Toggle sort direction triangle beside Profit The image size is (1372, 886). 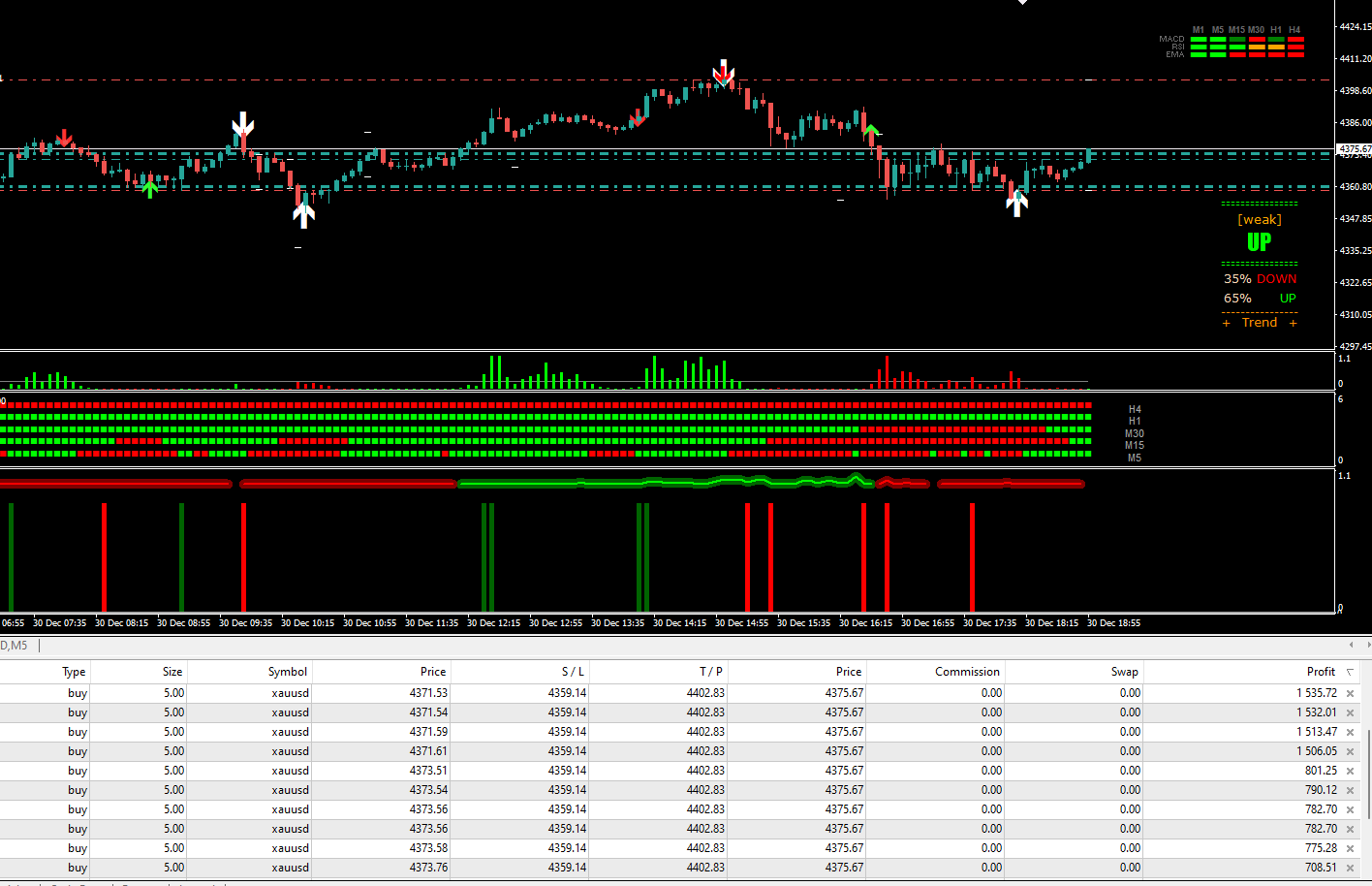1350,672
